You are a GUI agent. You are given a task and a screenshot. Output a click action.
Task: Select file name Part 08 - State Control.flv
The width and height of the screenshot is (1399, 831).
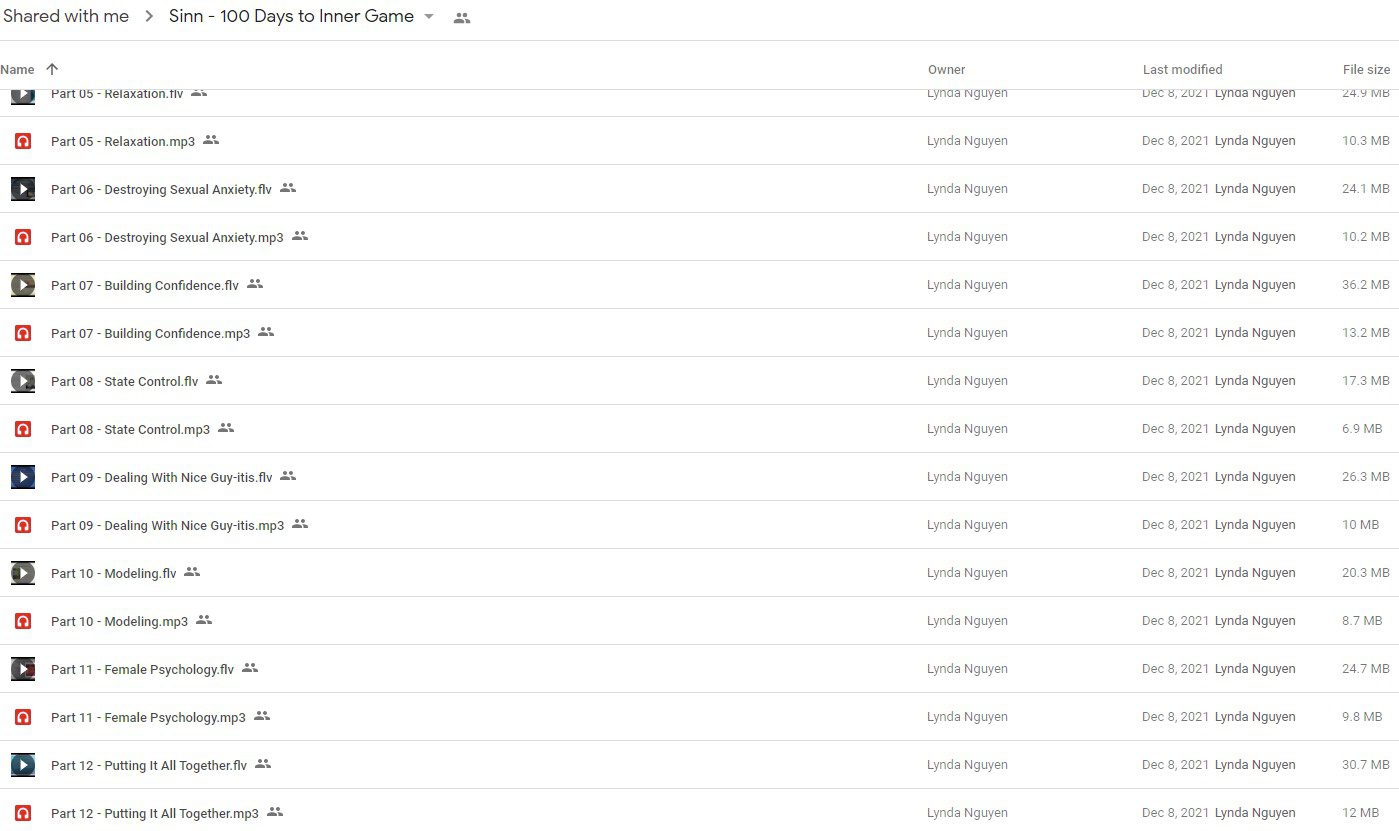pyautogui.click(x=125, y=382)
